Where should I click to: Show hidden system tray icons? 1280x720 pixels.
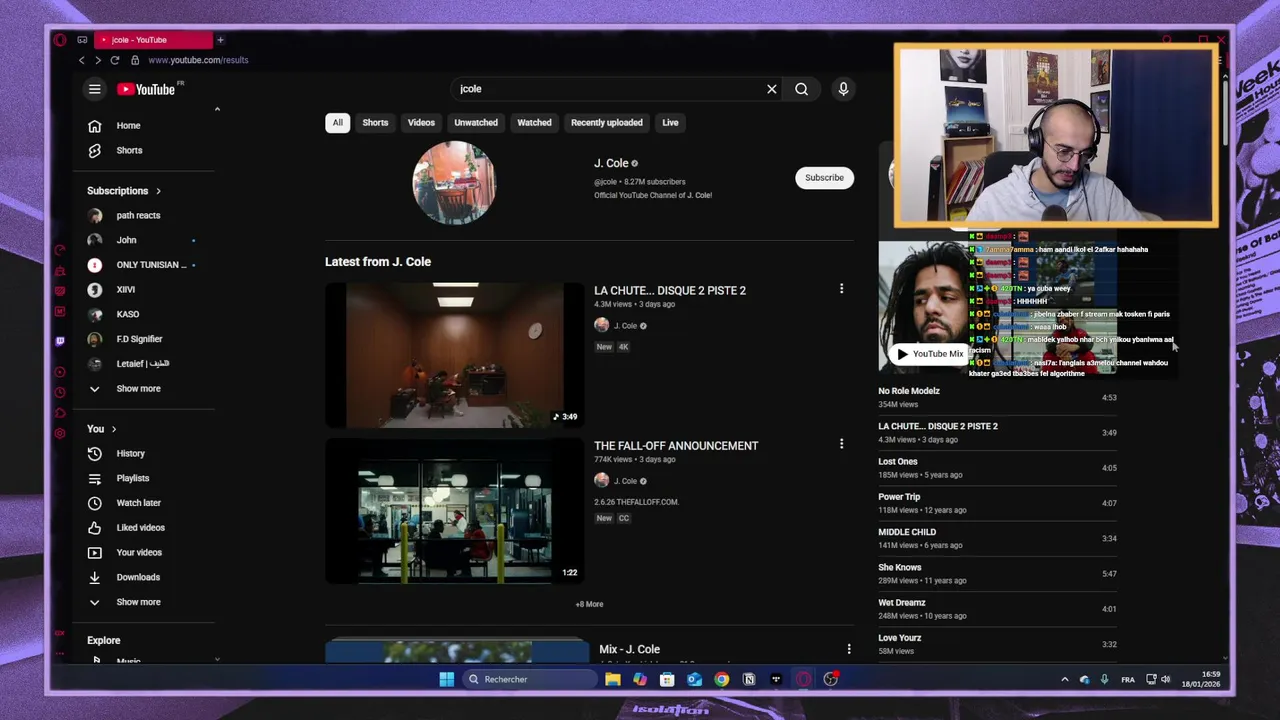[1064, 679]
